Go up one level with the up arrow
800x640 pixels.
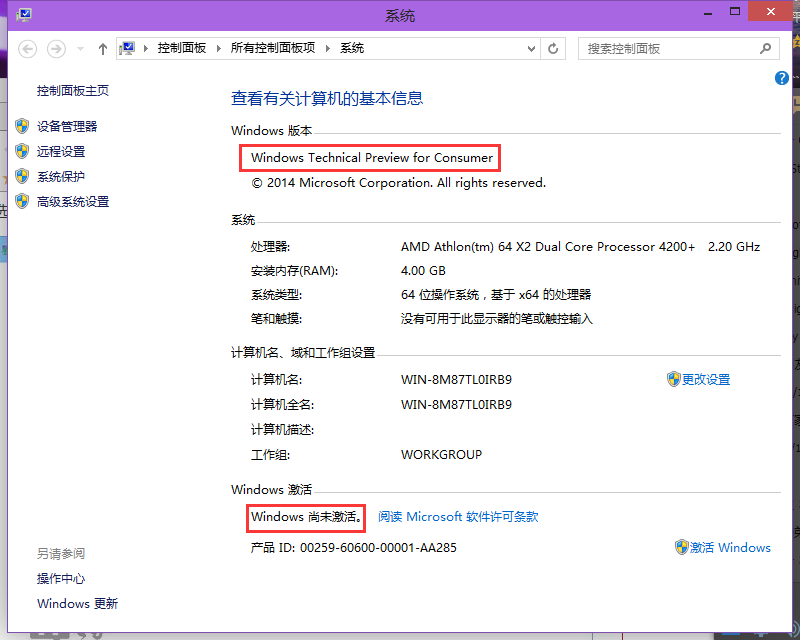coord(102,48)
